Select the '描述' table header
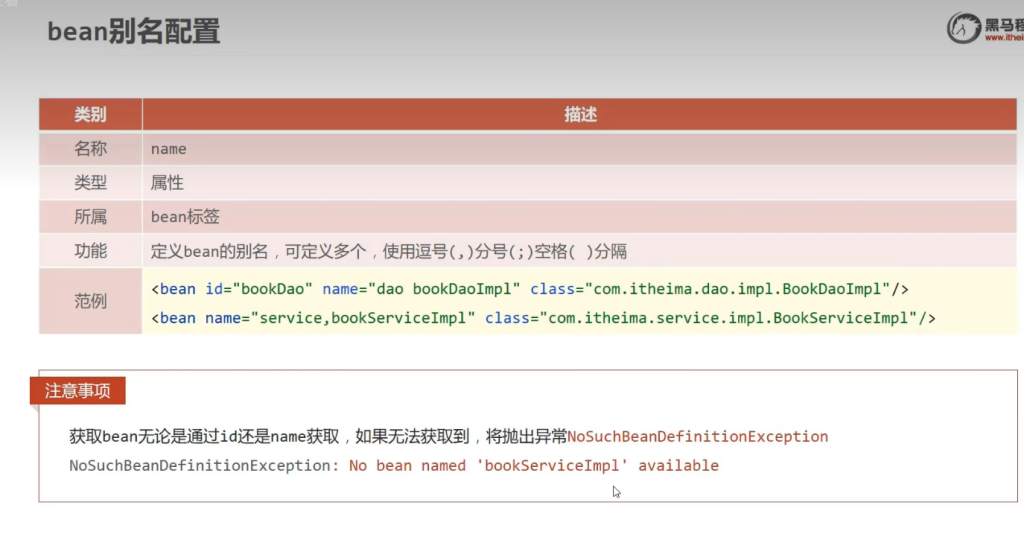The height and width of the screenshot is (537, 1024). [x=580, y=114]
